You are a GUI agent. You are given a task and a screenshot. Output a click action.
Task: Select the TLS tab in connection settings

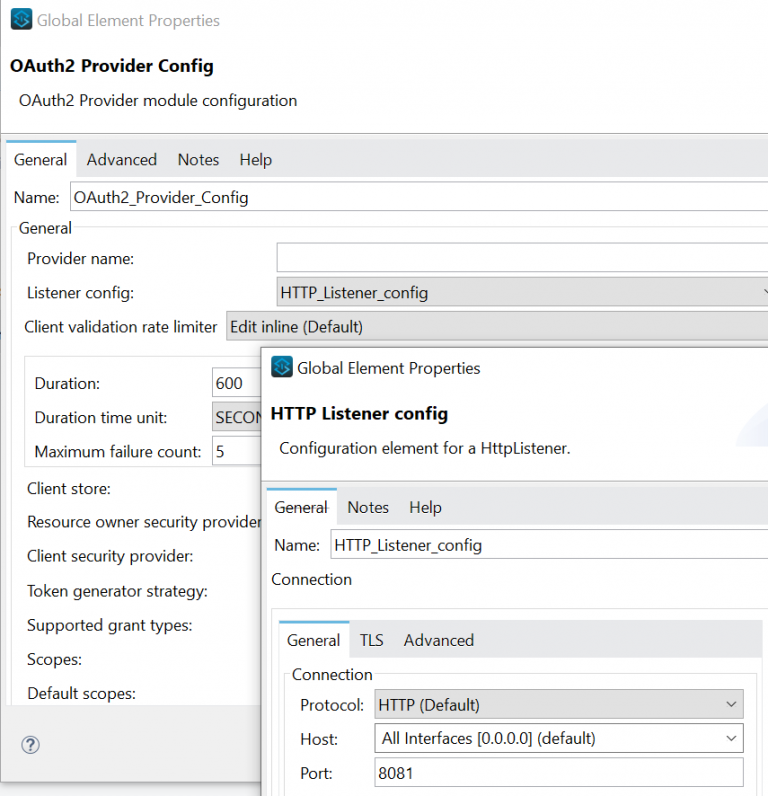tap(371, 640)
